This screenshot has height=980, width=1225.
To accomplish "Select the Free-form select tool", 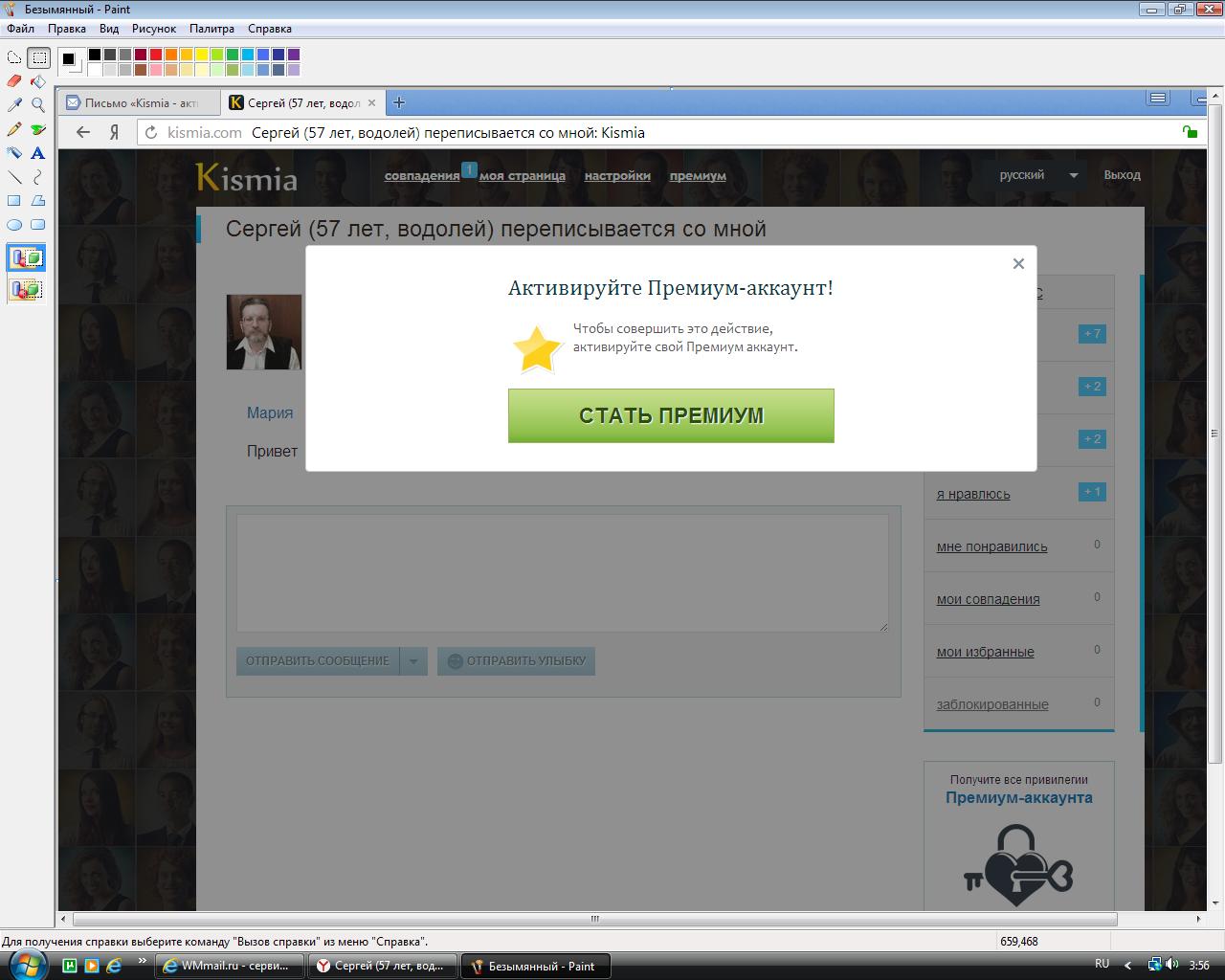I will click(14, 57).
